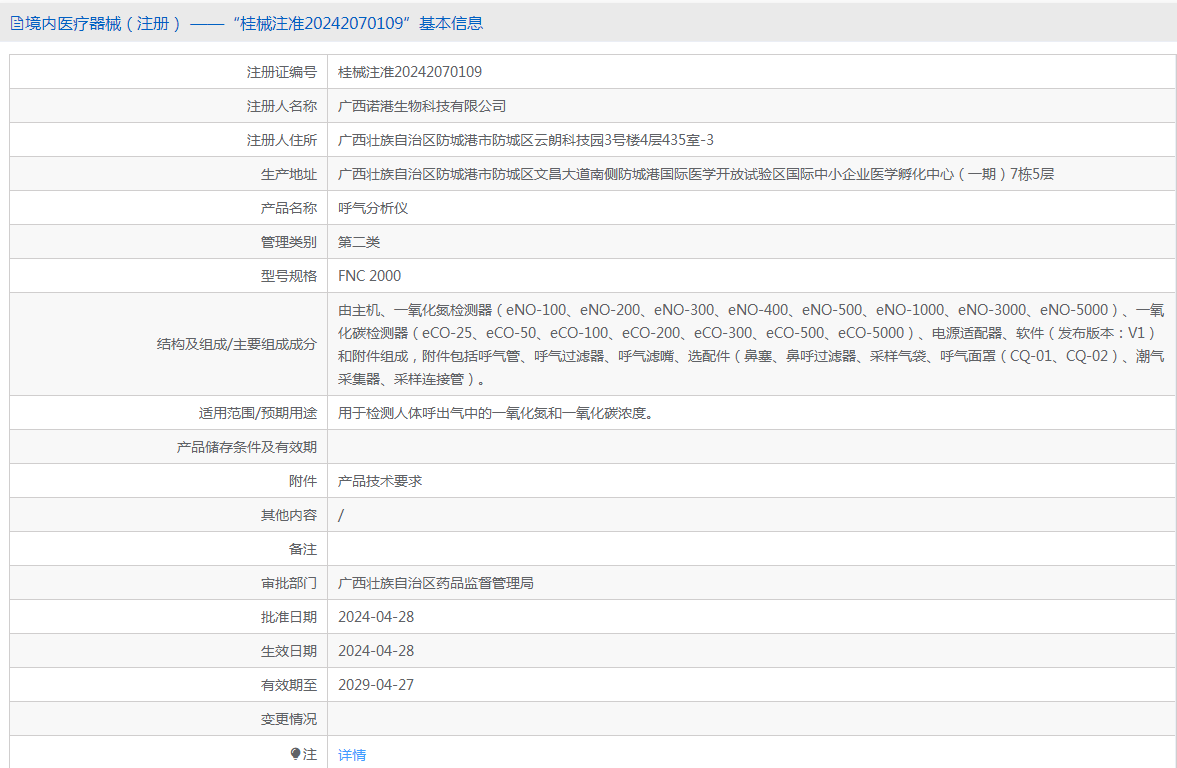This screenshot has height=768, width=1177.
Task: Click the 生效日期 date value
Action: (376, 651)
